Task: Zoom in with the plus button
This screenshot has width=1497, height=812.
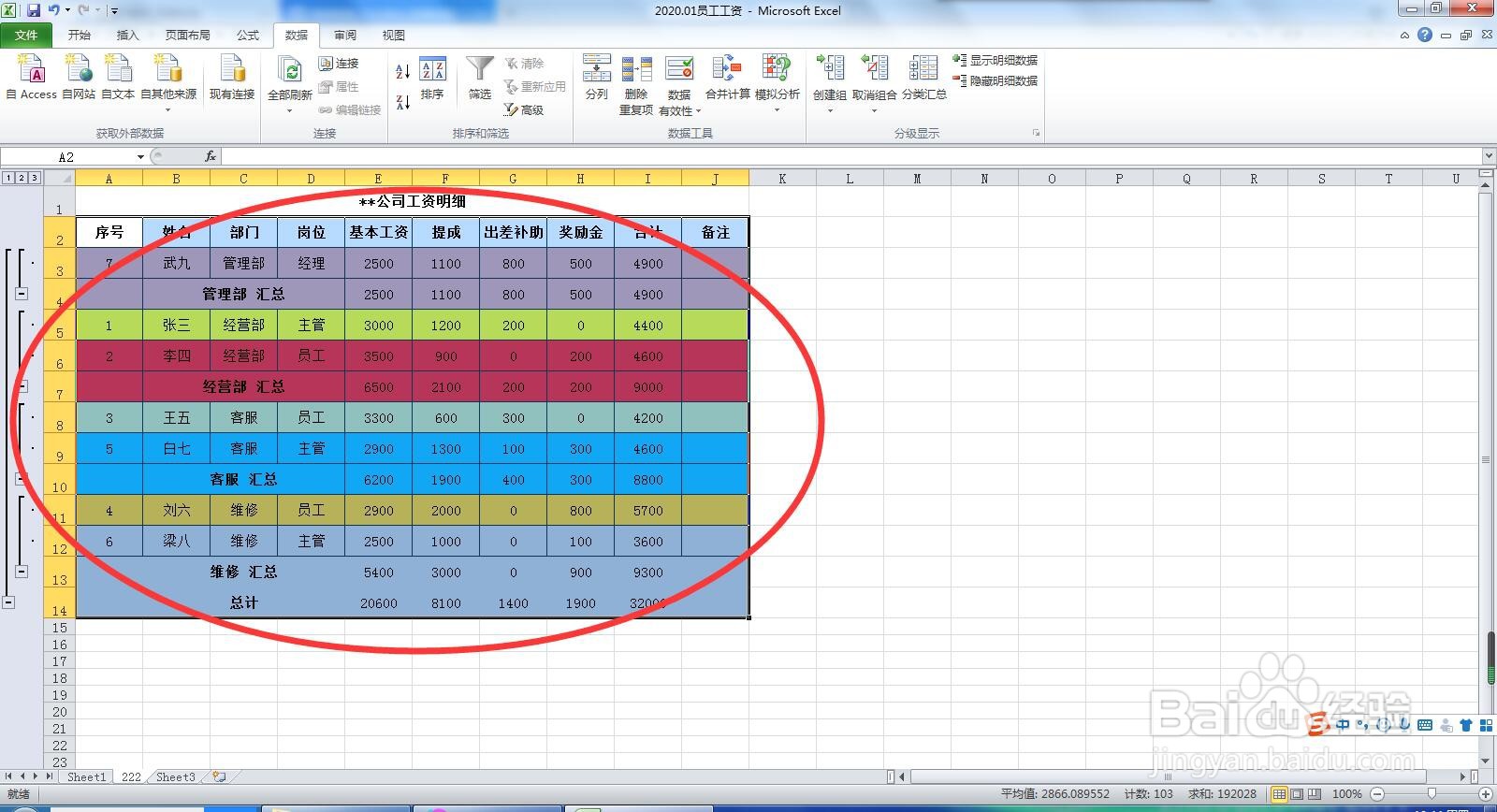Action: pos(1485,794)
